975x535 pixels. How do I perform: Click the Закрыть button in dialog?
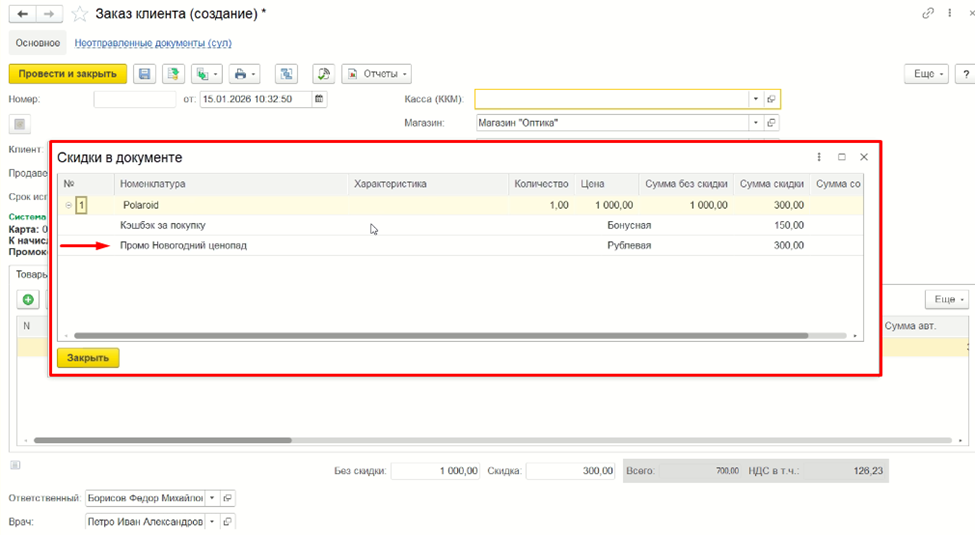88,358
